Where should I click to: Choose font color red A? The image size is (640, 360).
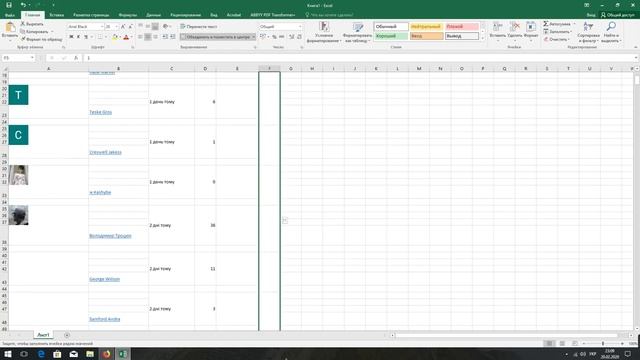(126, 37)
